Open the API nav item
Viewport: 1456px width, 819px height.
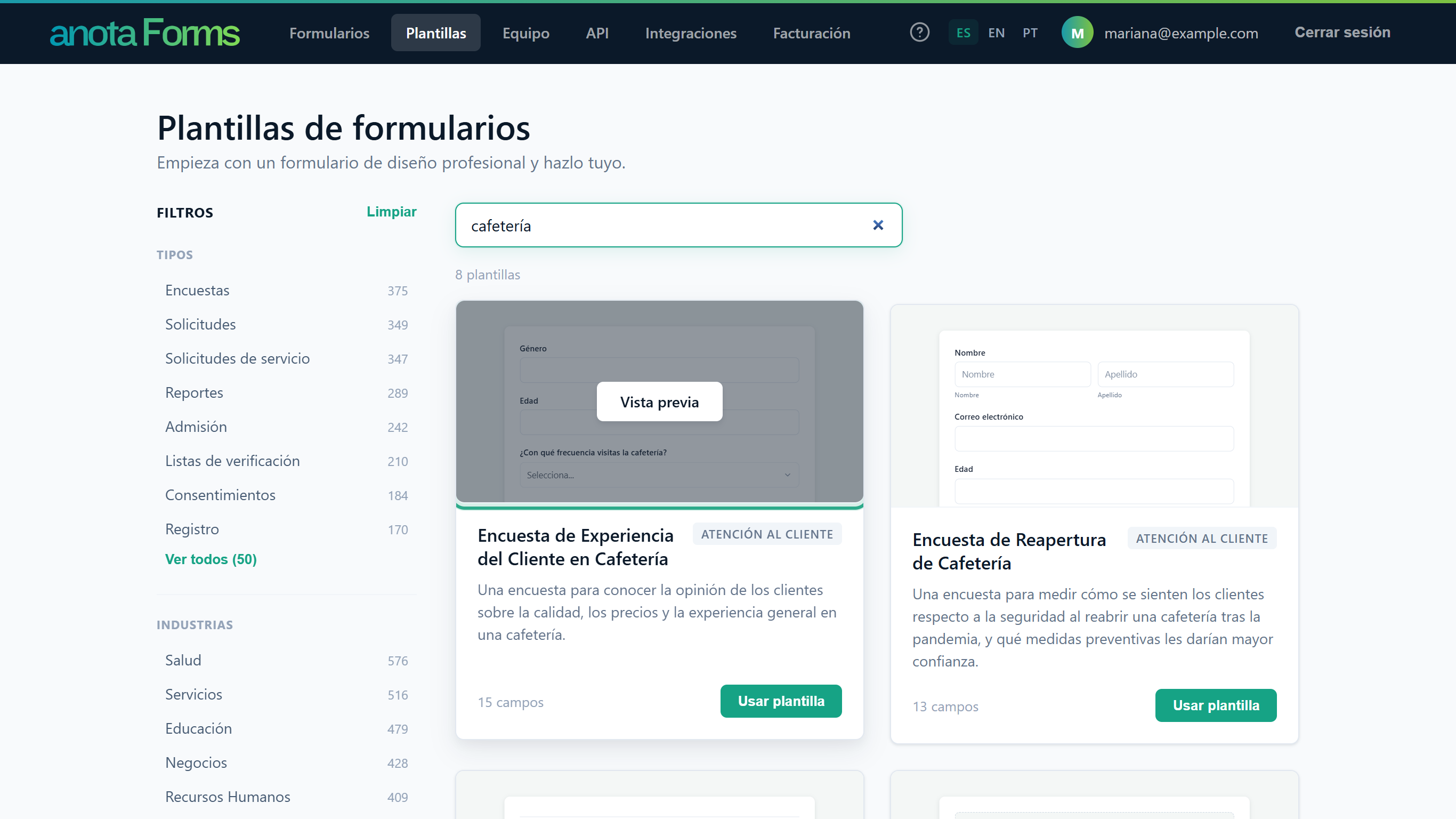[597, 33]
